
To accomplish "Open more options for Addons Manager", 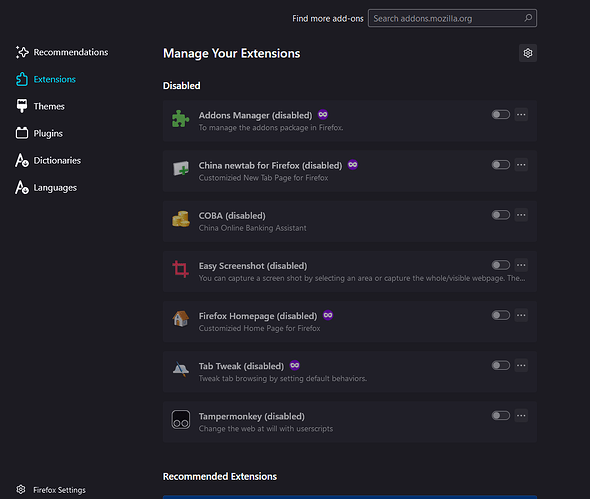I will pos(521,114).
